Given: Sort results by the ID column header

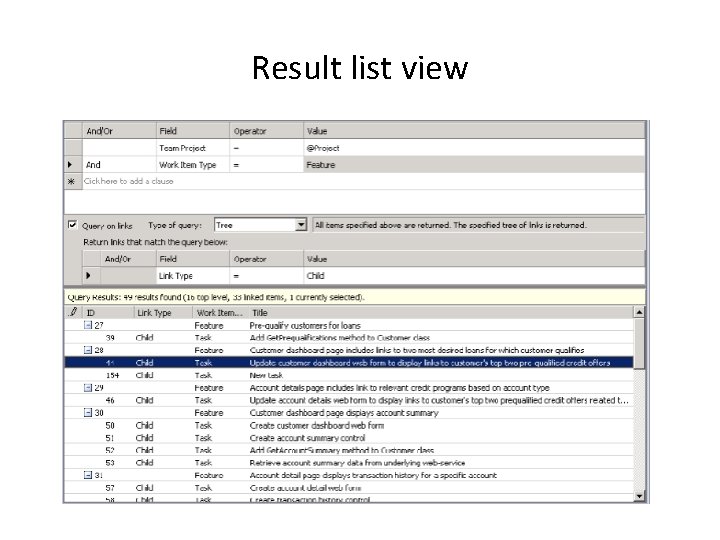Looking at the screenshot, I should click(108, 312).
